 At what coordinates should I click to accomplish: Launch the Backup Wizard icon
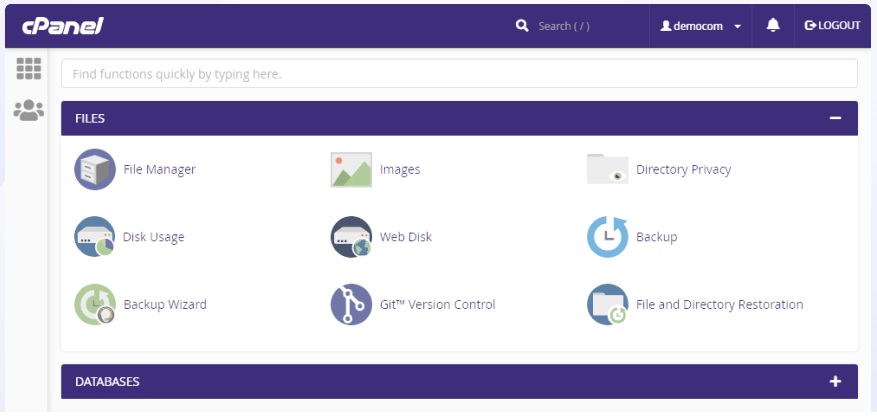coord(95,305)
